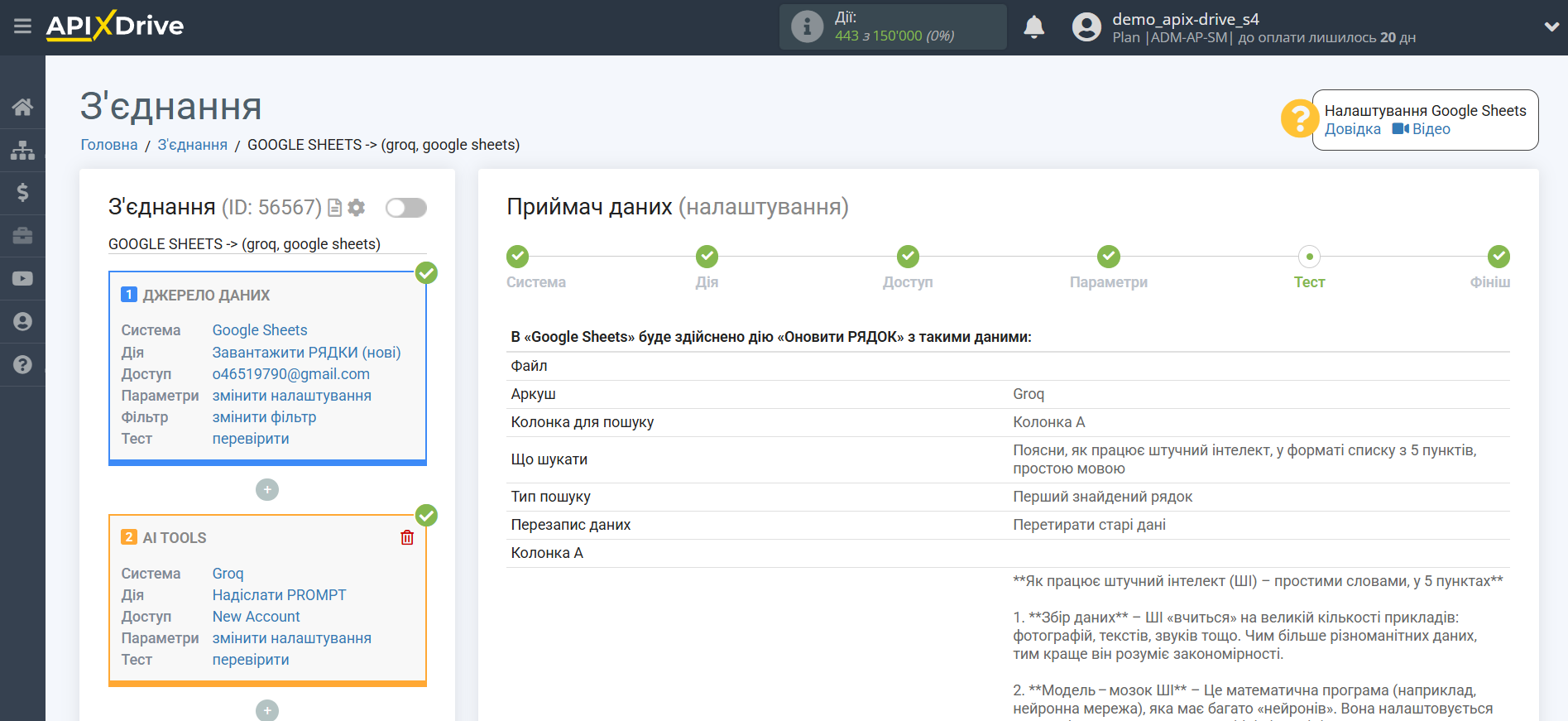Click Перетирати старі дані value

1089,525
